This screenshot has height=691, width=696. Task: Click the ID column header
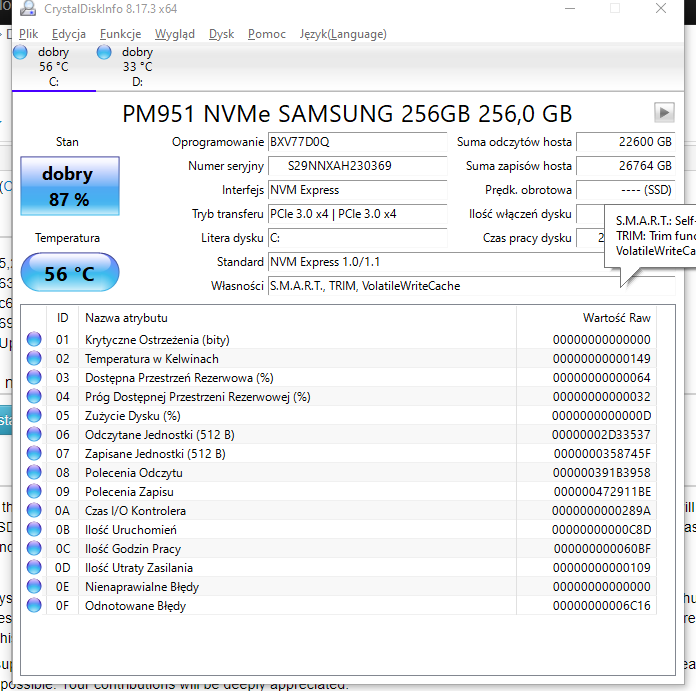coord(63,318)
